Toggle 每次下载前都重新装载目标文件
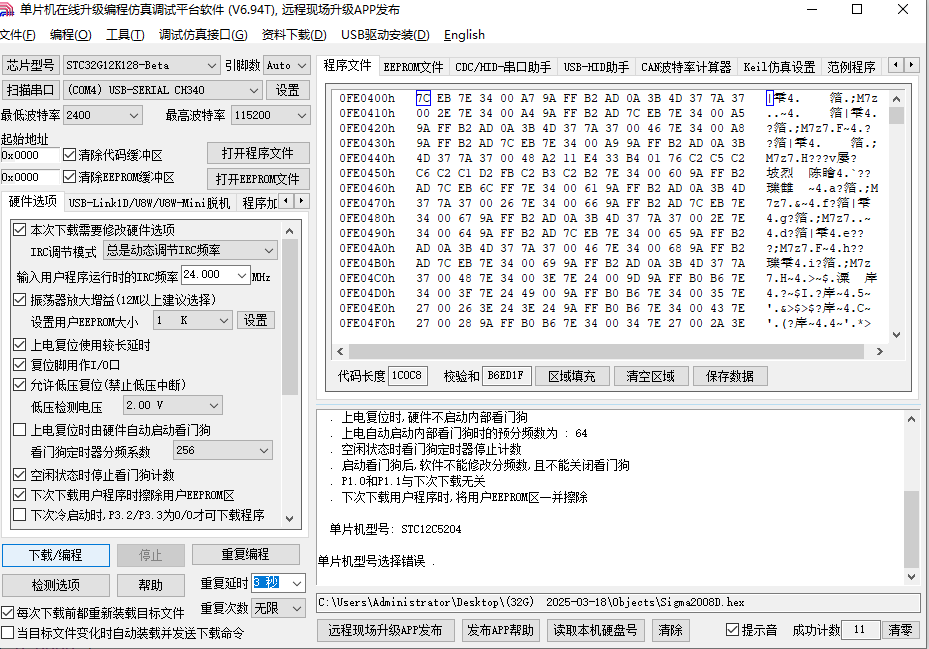Viewport: 929px width, 649px height. [7, 613]
